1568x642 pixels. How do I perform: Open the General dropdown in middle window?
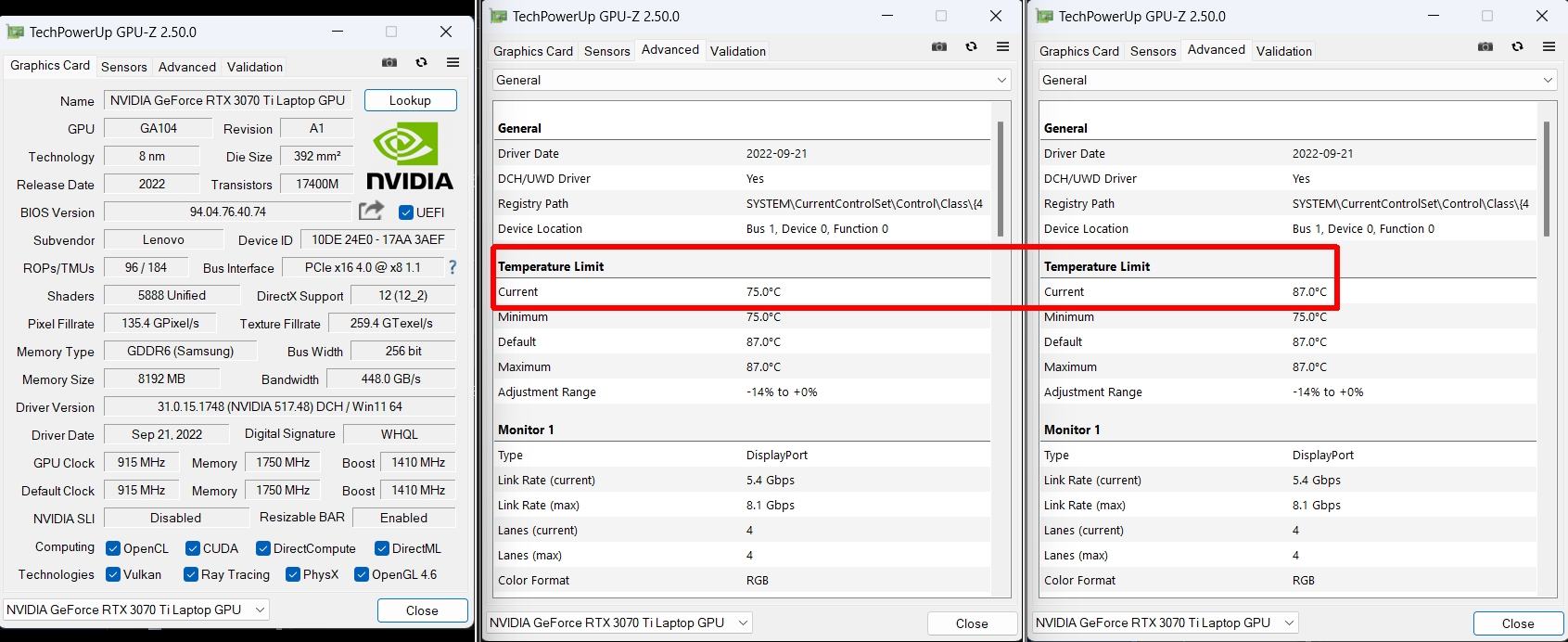click(751, 80)
